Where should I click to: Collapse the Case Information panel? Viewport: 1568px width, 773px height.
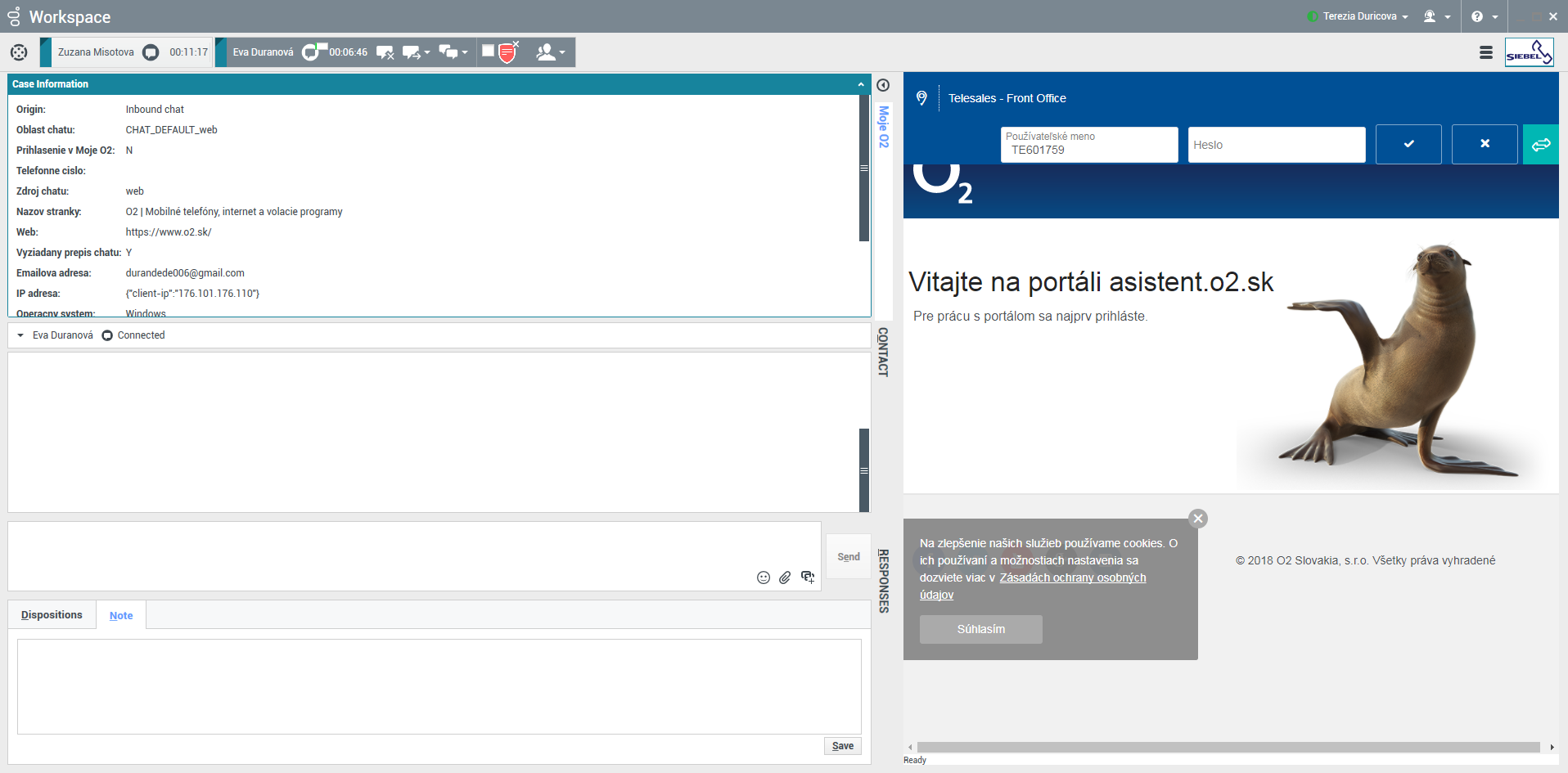[861, 83]
